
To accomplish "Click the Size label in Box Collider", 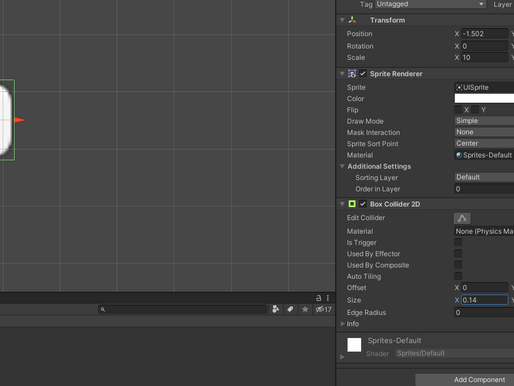I will (354, 300).
